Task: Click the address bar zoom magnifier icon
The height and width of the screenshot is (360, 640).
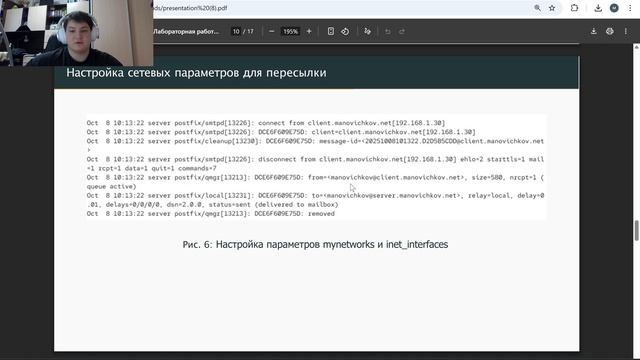Action: (538, 8)
